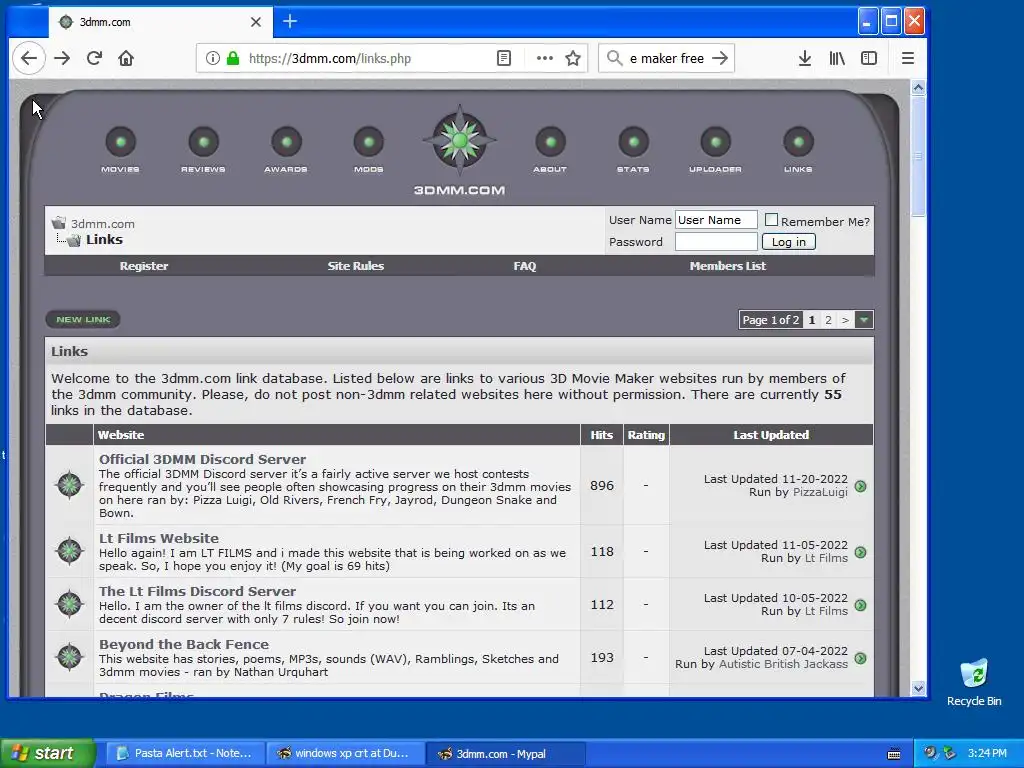Viewport: 1024px width, 768px height.
Task: Sort by the Hits column header
Action: pos(601,435)
